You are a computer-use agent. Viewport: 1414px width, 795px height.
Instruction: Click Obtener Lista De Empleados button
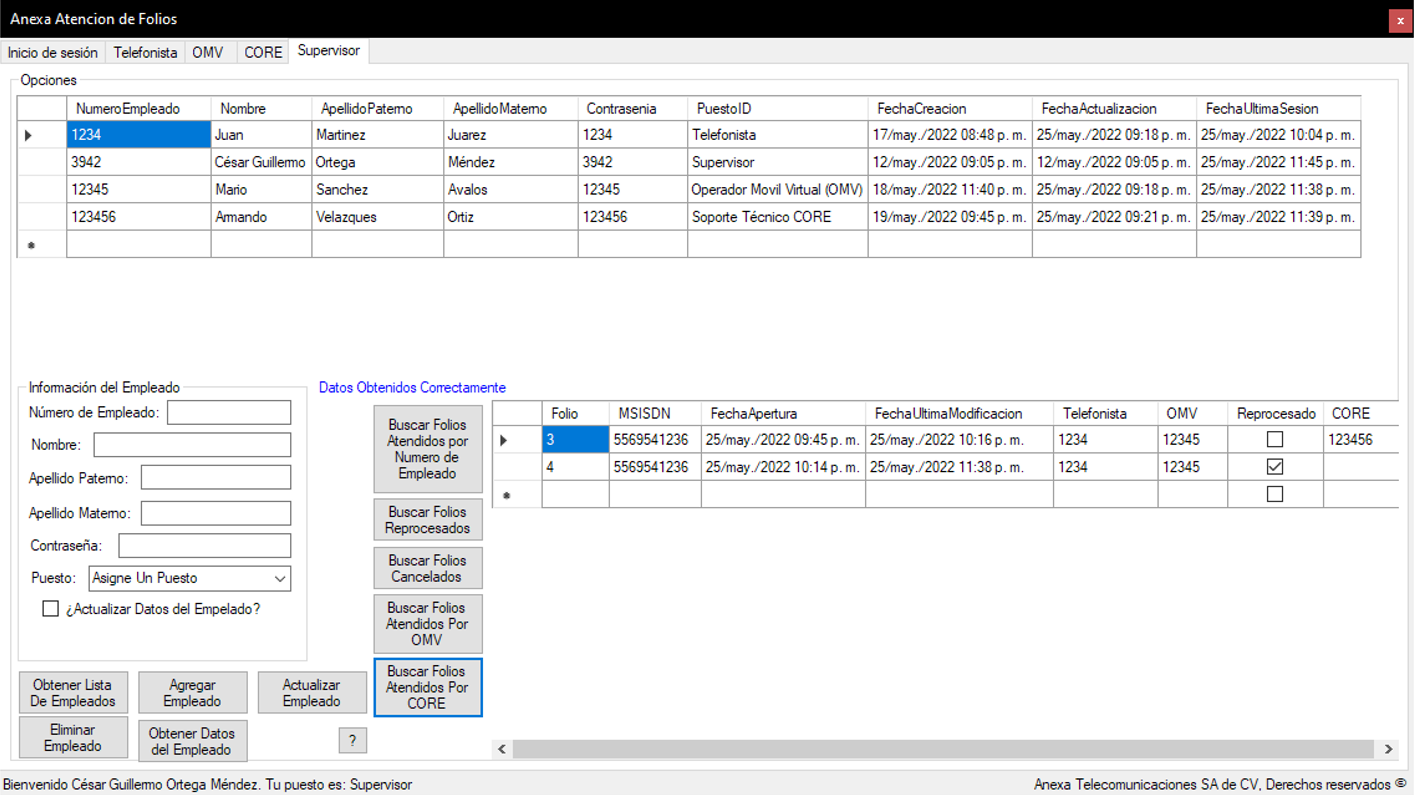73,693
